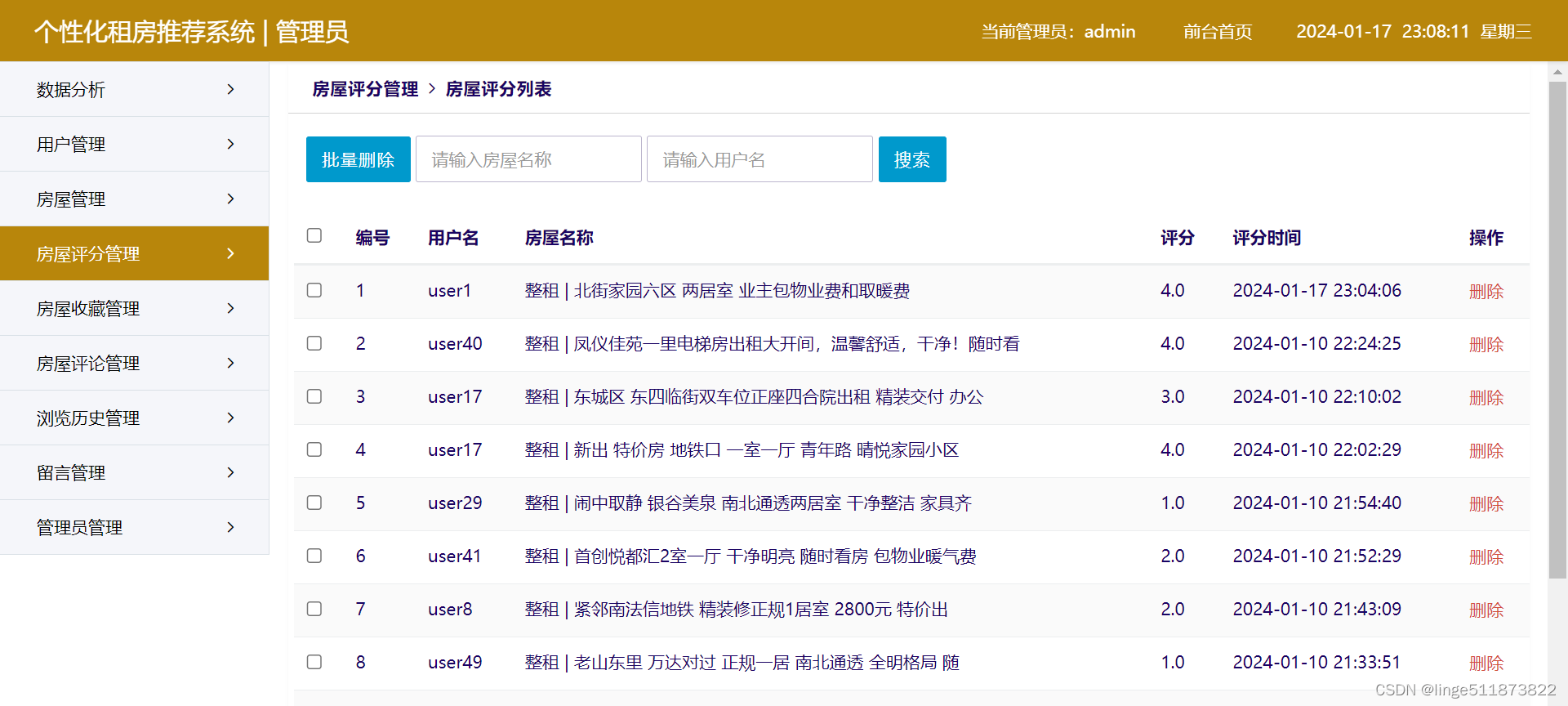Click house name 整租 | 东城区 东四临街
The height and width of the screenshot is (706, 1568).
pos(754,397)
